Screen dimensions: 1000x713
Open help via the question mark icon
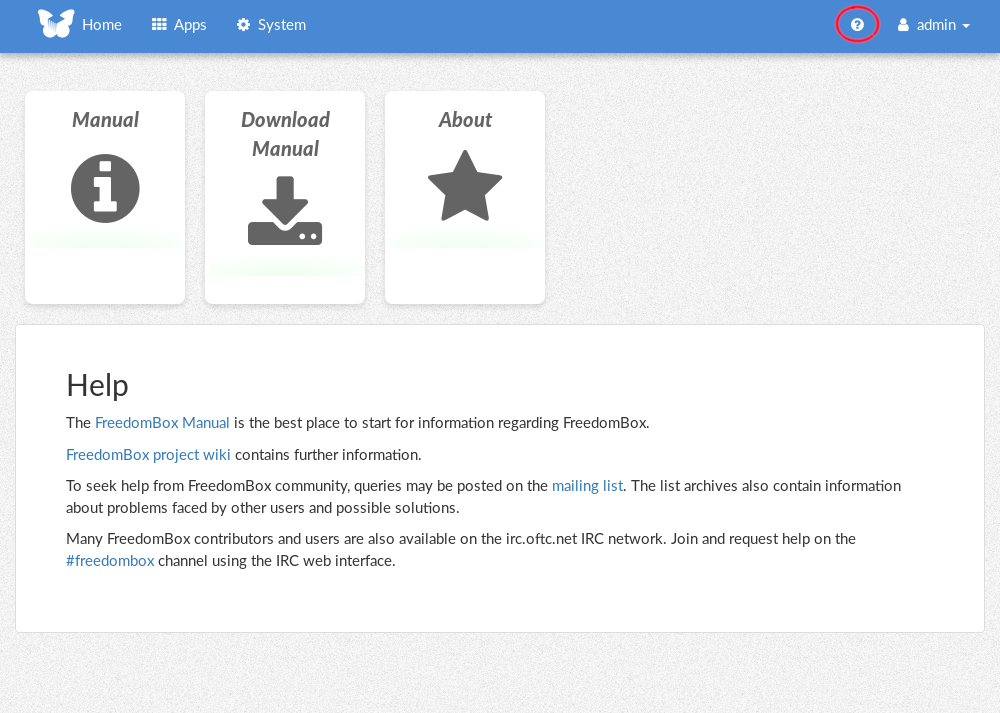(857, 25)
